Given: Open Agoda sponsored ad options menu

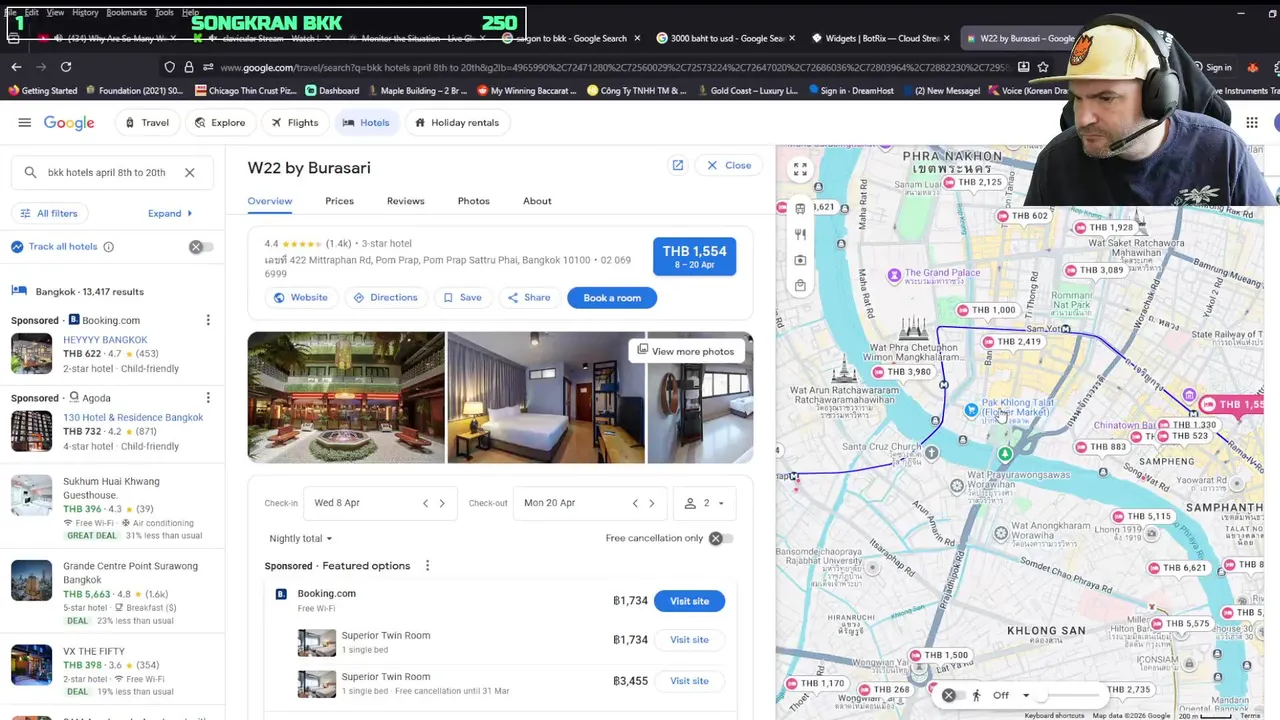Looking at the screenshot, I should [208, 398].
